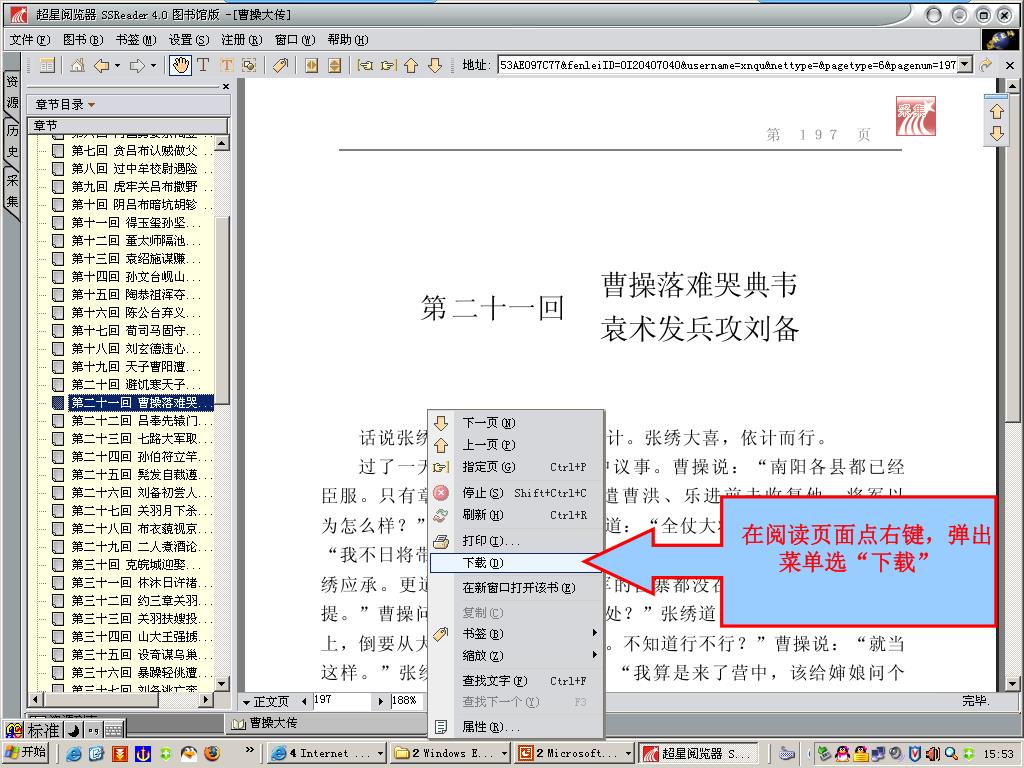Click the floating page-down arrow at right edge
Viewport: 1024px width, 768px height.
pos(997,134)
